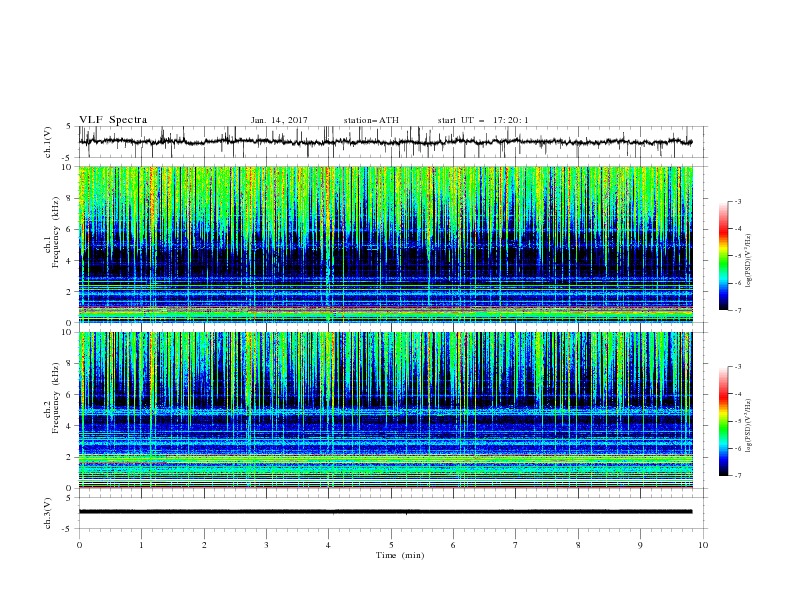Click the ch.3 flat waveform trace

pos(385,512)
